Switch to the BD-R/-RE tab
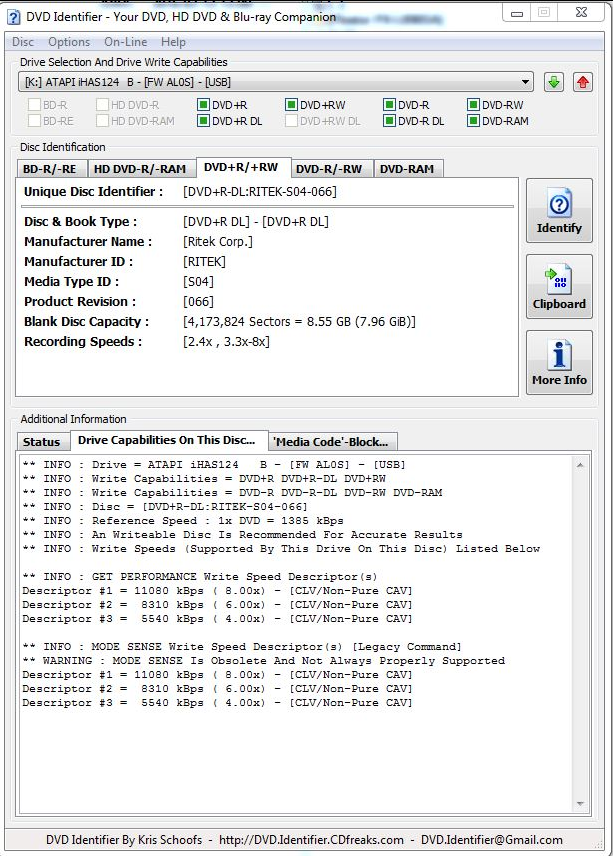Viewport: 613px width, 856px height. click(51, 169)
